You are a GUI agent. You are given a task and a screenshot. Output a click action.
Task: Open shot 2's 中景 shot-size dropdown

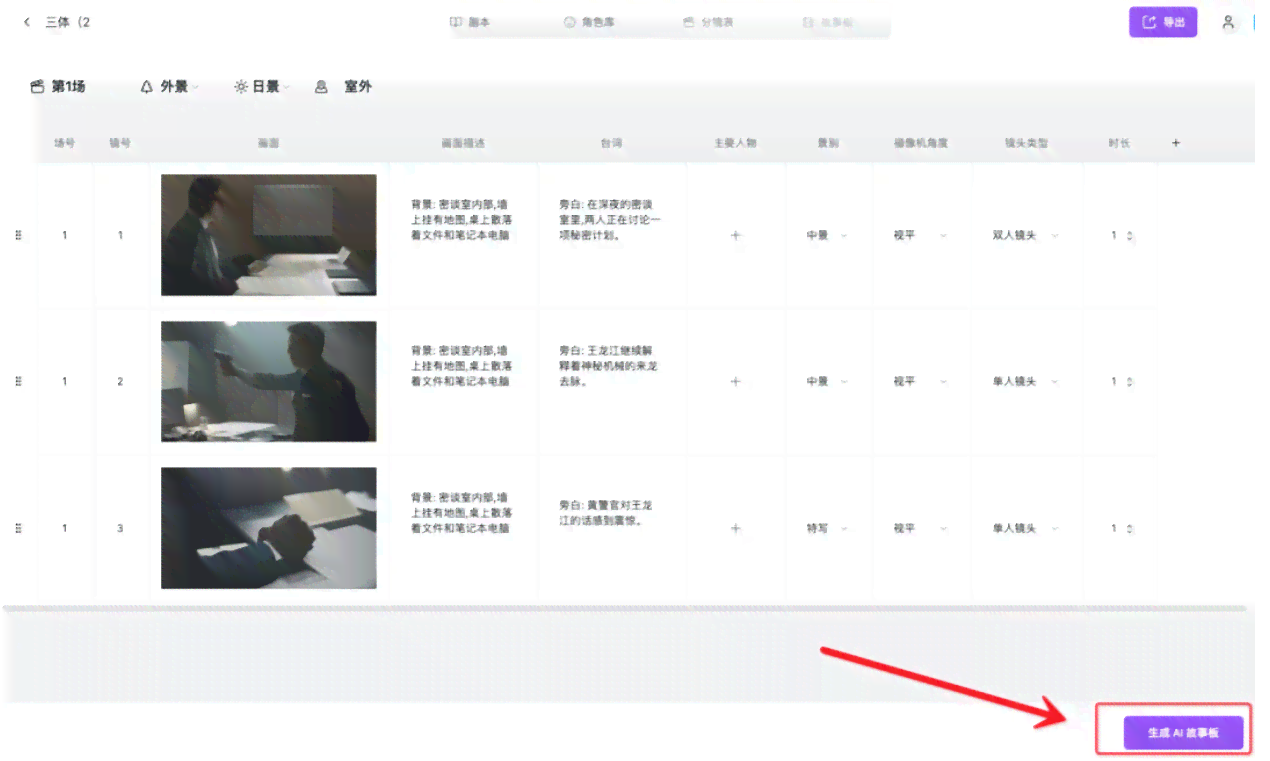coord(827,381)
